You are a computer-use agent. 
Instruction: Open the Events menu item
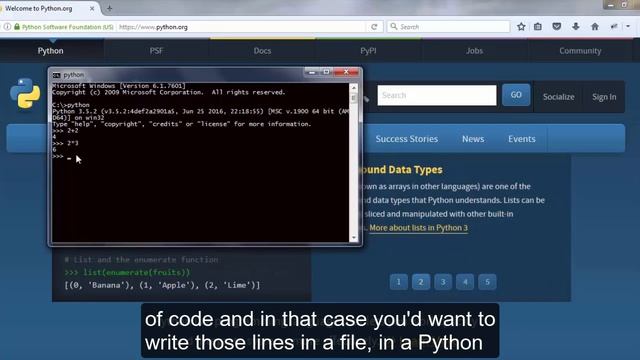(x=522, y=139)
